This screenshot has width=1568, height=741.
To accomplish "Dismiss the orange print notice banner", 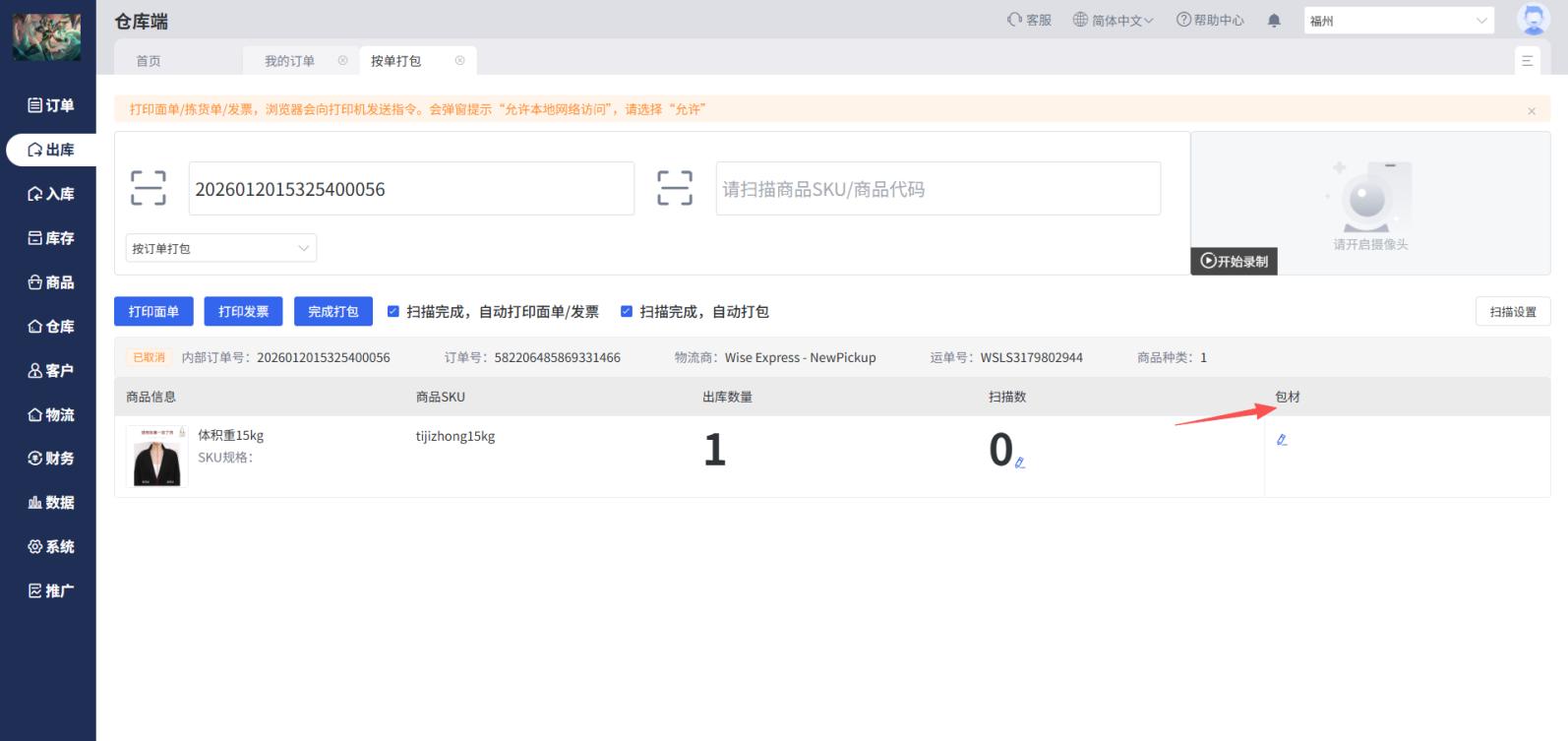I will pos(1532,111).
